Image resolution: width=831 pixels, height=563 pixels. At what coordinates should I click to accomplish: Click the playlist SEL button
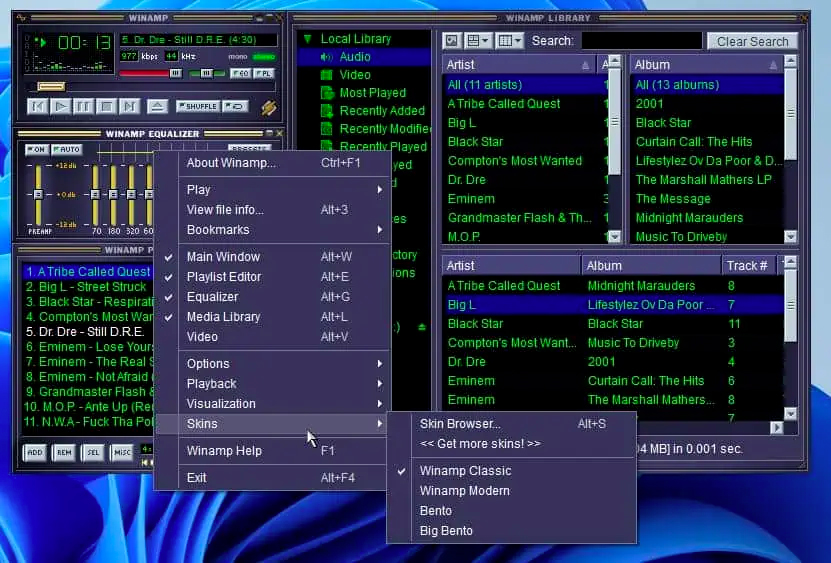93,452
